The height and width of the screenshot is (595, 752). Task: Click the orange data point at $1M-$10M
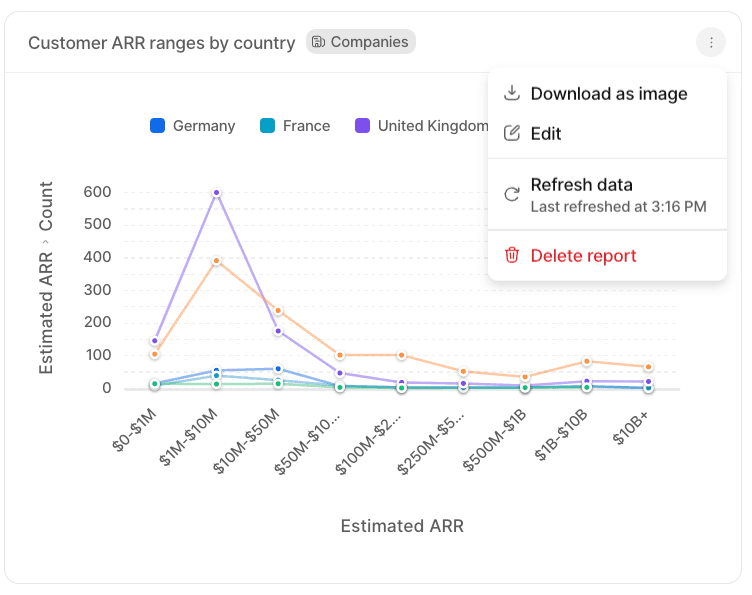(216, 261)
